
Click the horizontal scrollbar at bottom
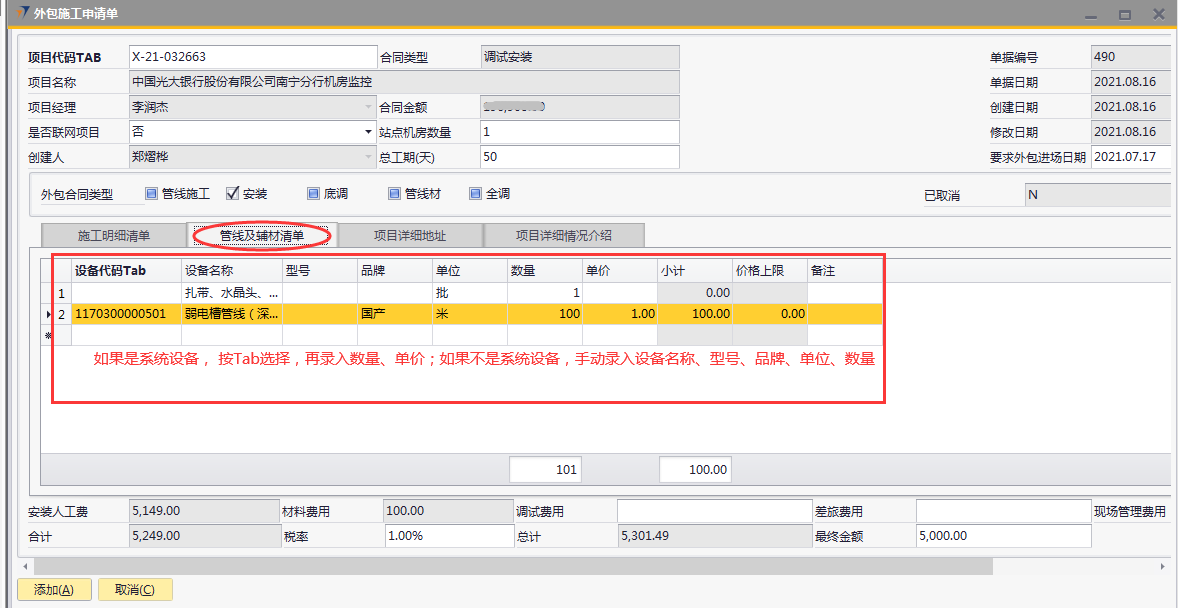point(500,566)
